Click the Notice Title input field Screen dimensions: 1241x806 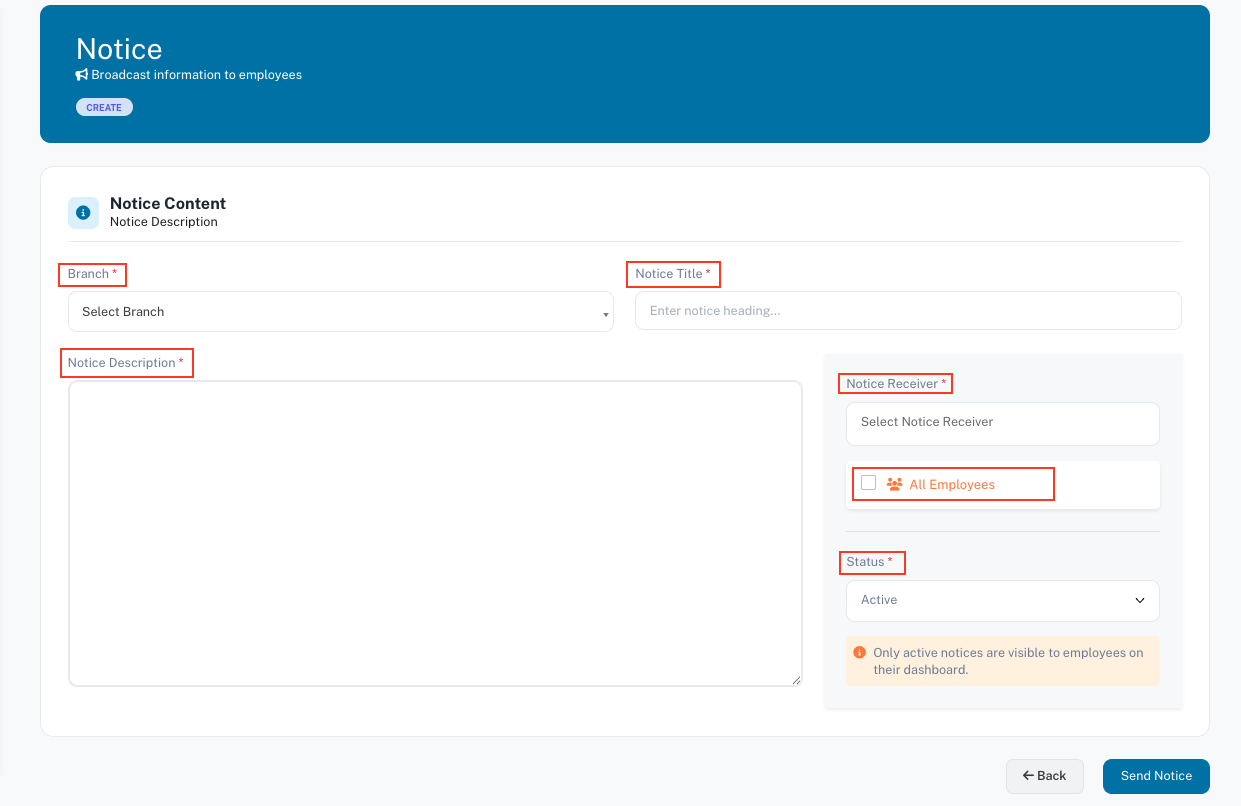[x=907, y=311]
